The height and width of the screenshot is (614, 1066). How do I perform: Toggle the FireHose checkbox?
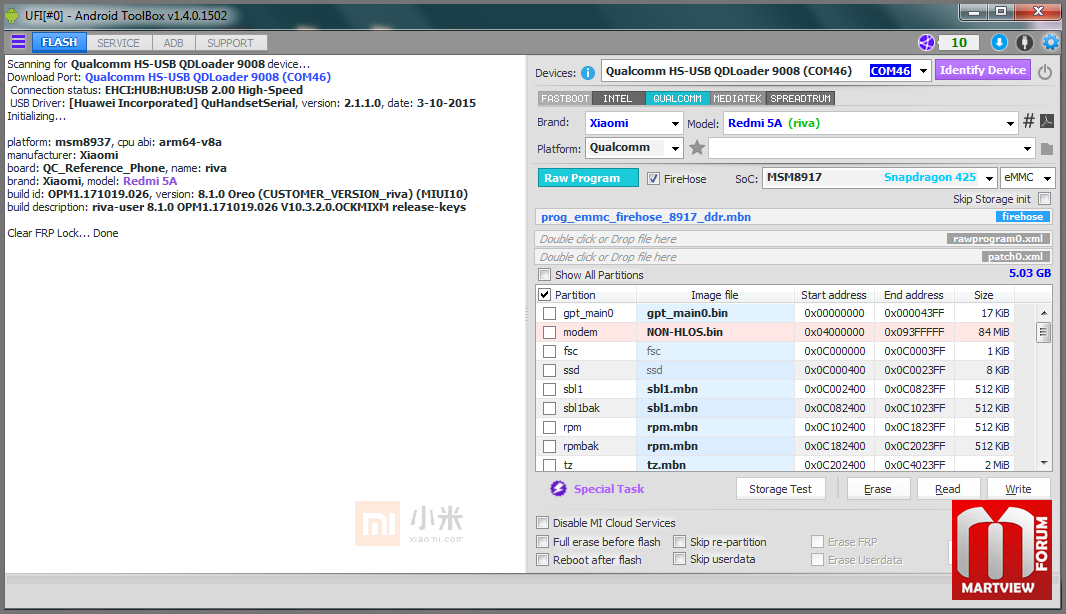coord(653,179)
